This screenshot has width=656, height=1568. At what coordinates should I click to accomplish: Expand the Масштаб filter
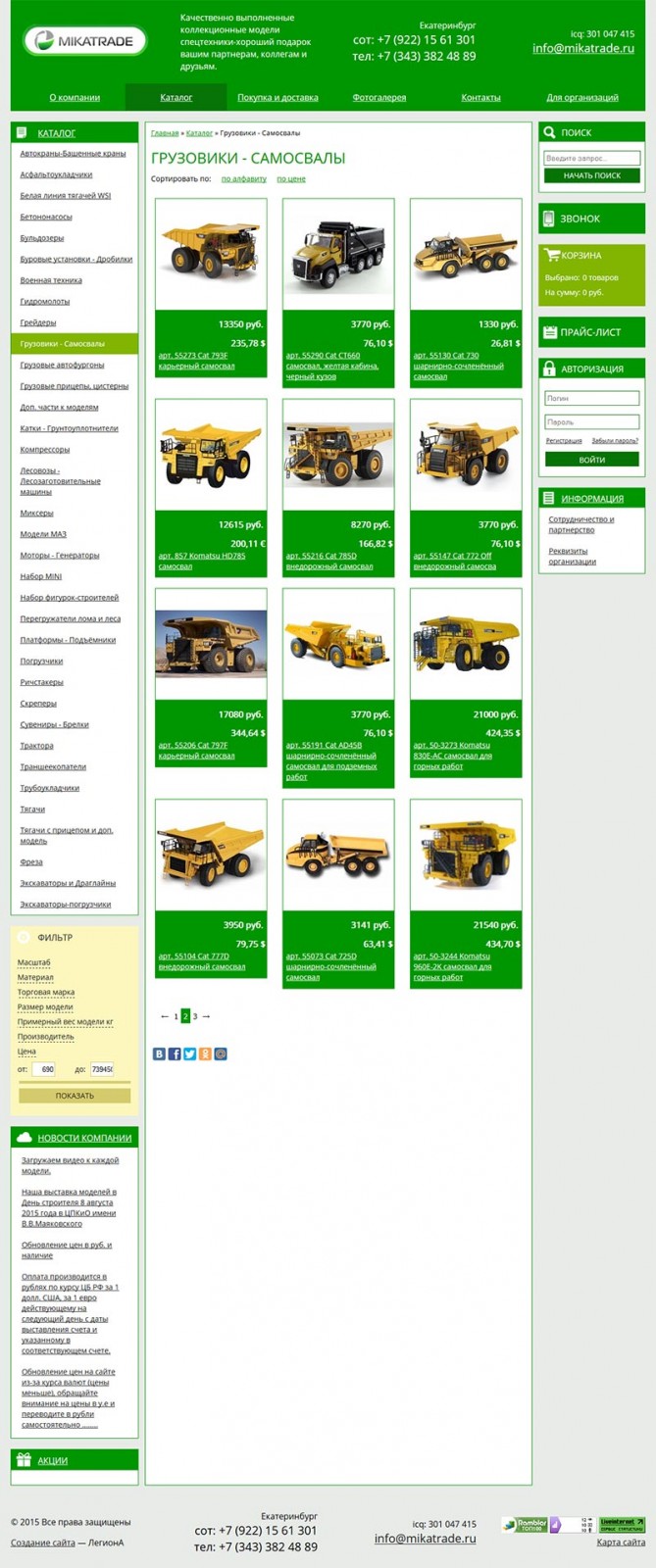(33, 962)
